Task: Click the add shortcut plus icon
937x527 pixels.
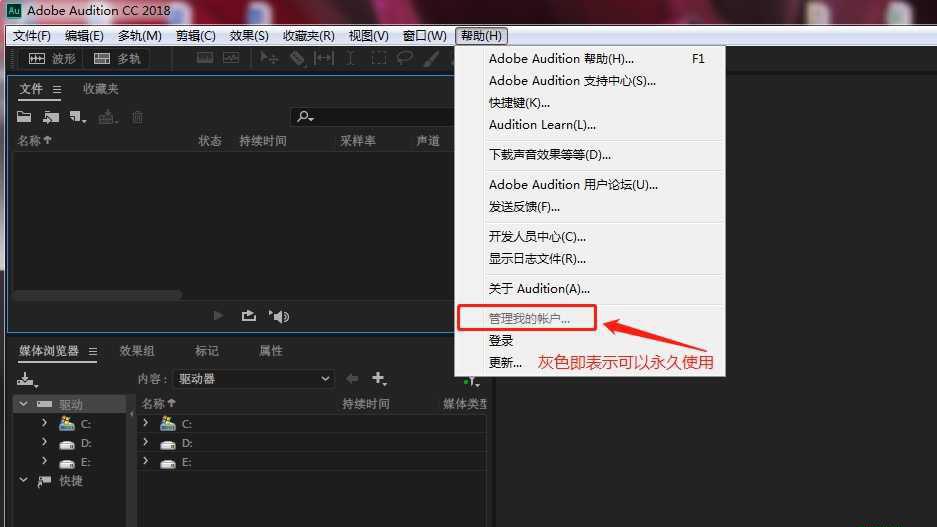Action: 379,378
